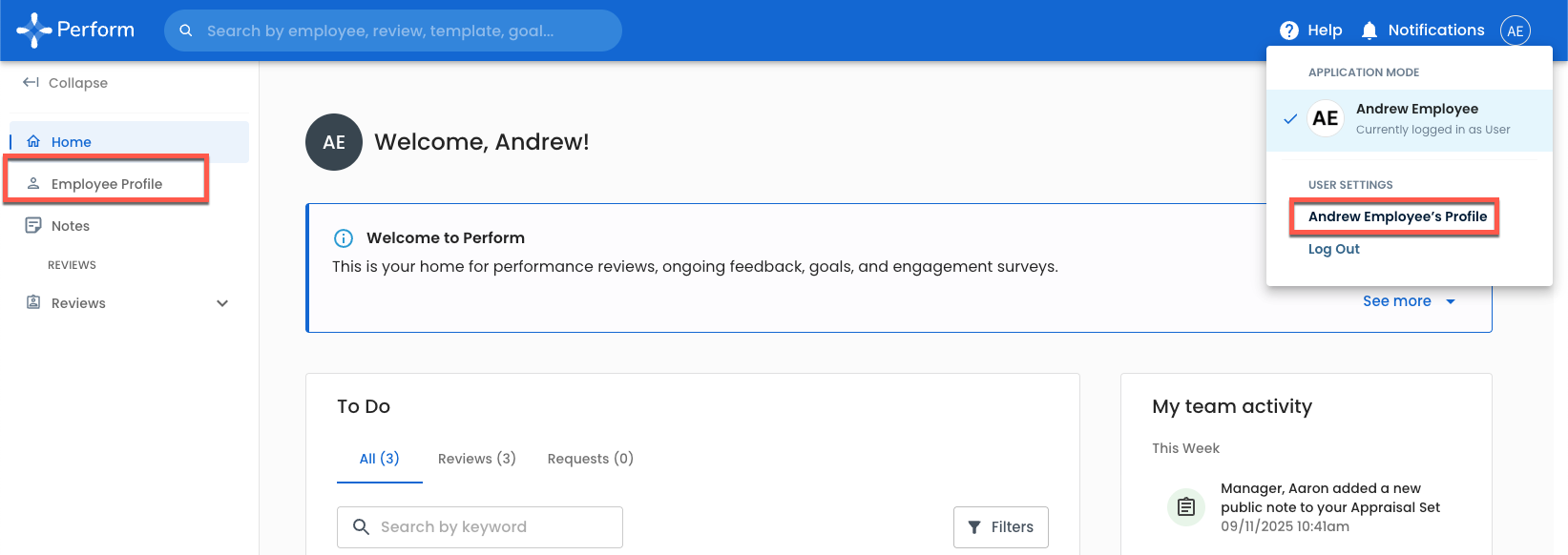The width and height of the screenshot is (1568, 555).
Task: Click the Notifications label in header
Action: (1436, 31)
